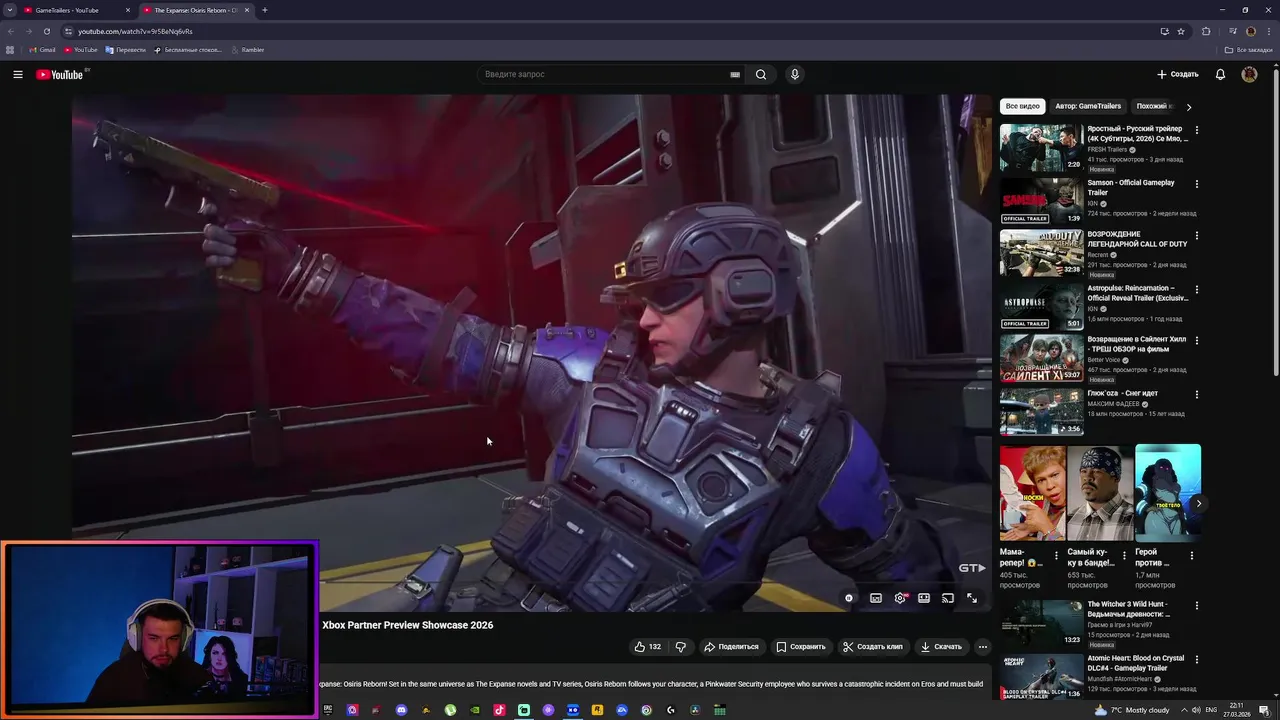Image resolution: width=1280 pixels, height=720 pixels.
Task: Like the video with 132 likes
Action: tap(647, 647)
